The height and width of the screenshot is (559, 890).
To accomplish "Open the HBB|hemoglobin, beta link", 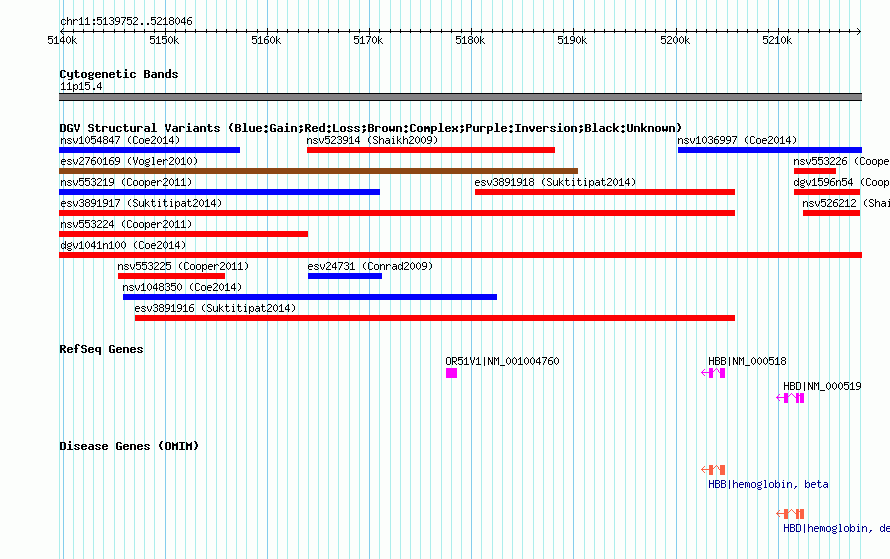I will pos(769,484).
